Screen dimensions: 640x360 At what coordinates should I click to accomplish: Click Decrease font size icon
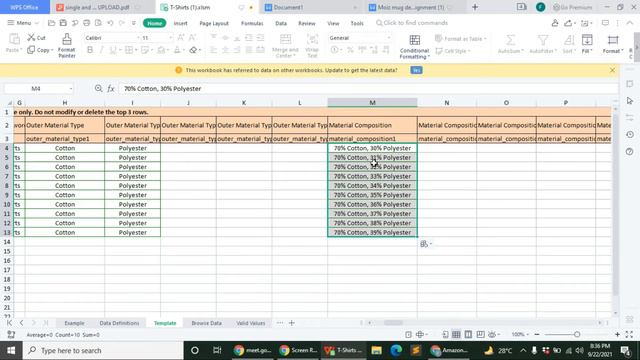[x=192, y=38]
